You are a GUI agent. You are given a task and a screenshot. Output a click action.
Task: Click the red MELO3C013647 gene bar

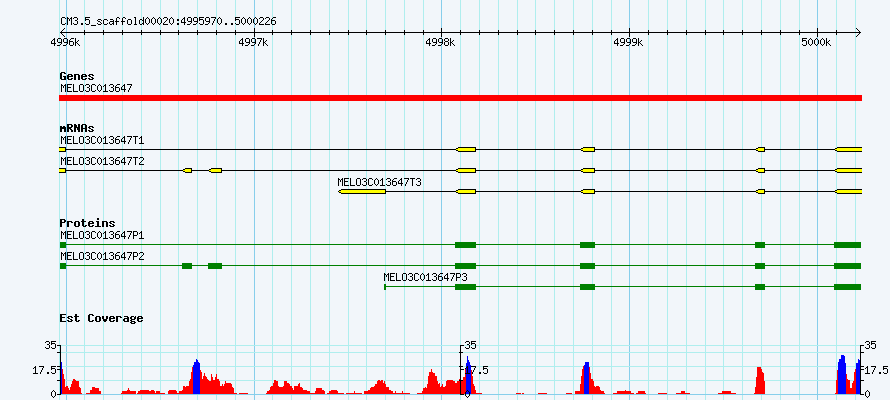[x=460, y=98]
